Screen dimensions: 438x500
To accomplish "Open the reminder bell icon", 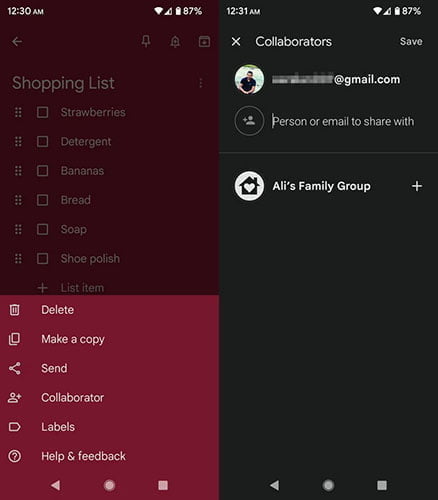I will 175,42.
